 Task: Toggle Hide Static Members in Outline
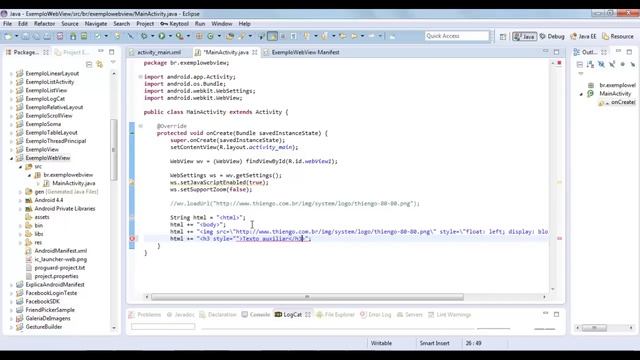coord(612,64)
